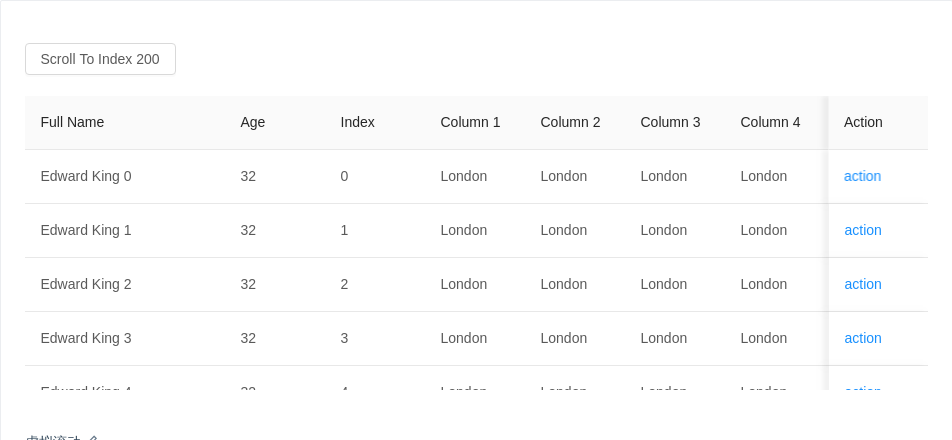Select the Column 3 header

(670, 122)
